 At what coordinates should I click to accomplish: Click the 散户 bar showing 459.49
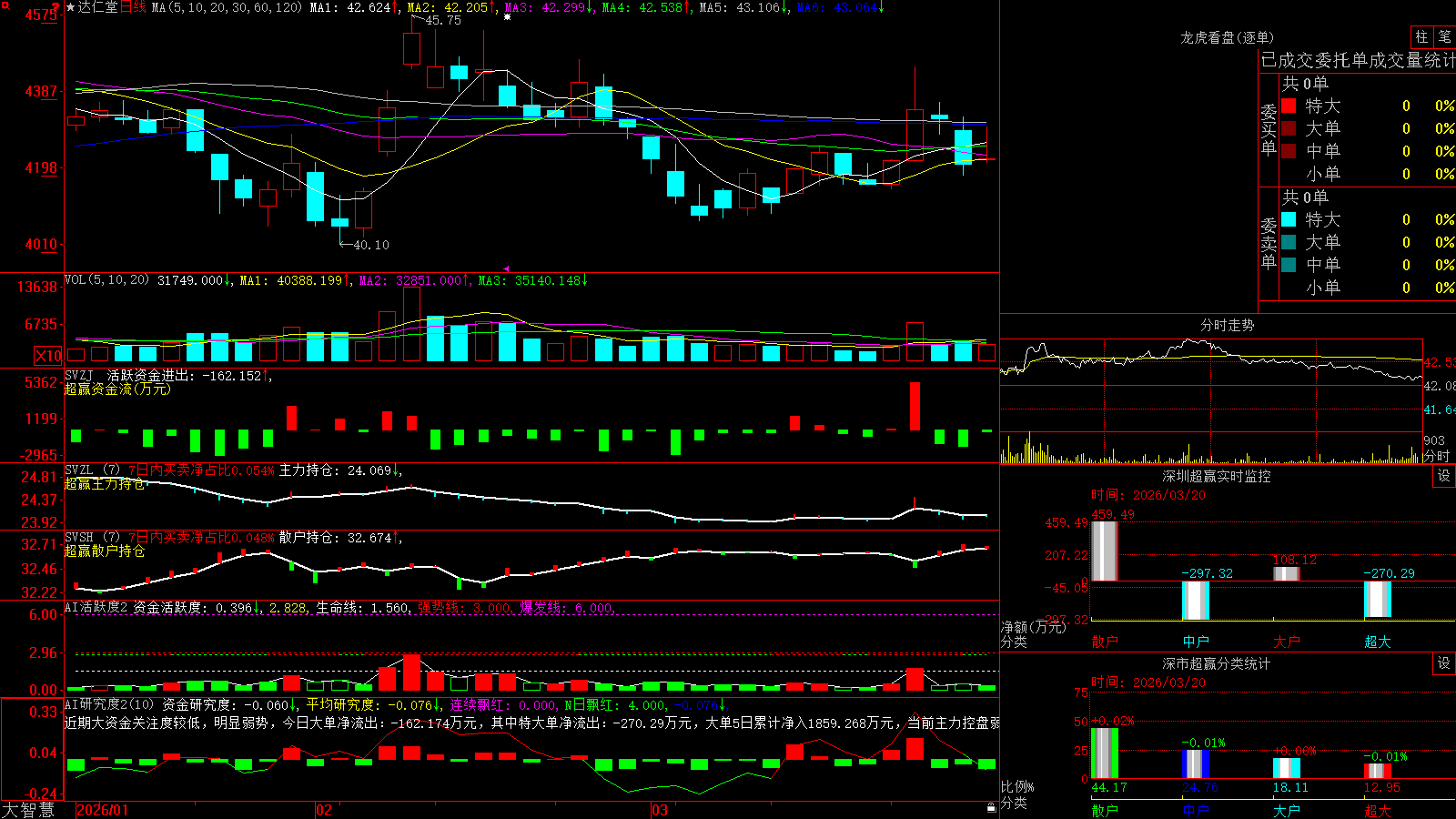coord(1104,551)
